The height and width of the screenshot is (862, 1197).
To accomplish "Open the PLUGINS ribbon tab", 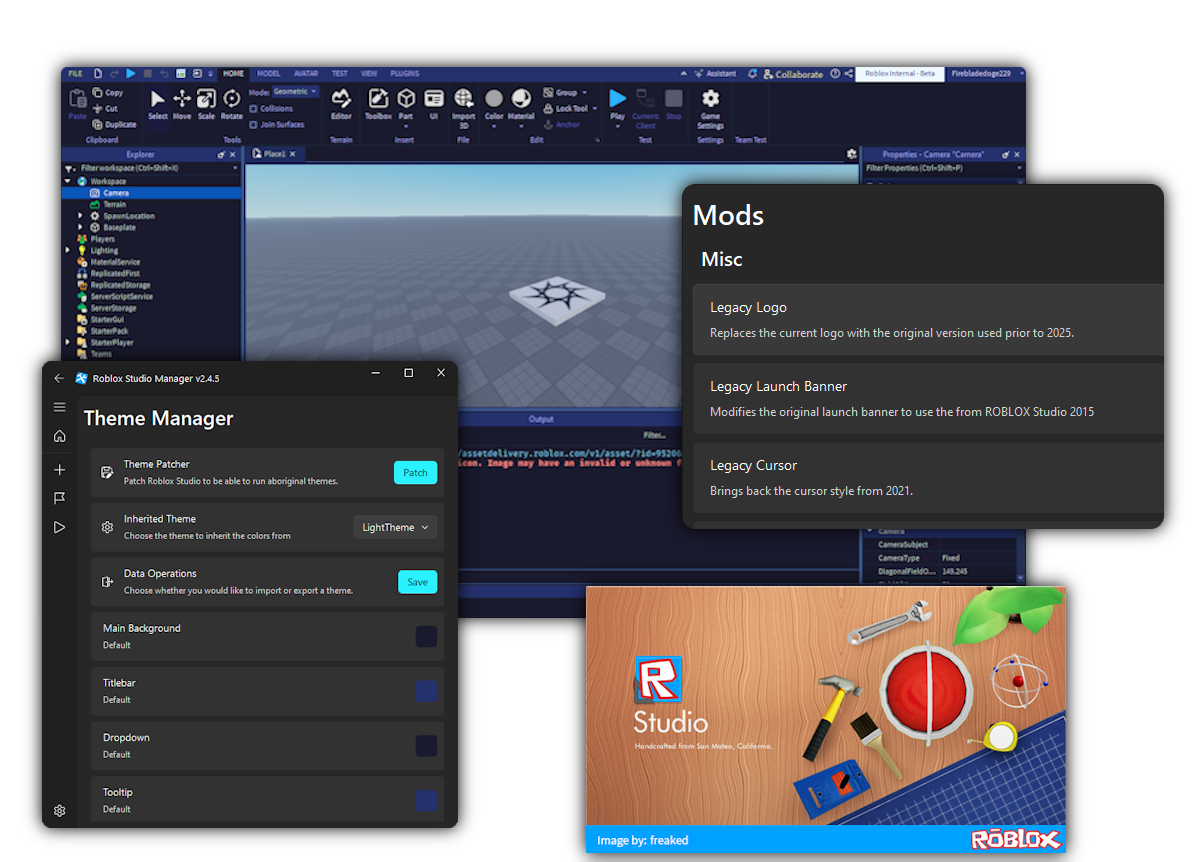I will pyautogui.click(x=404, y=74).
